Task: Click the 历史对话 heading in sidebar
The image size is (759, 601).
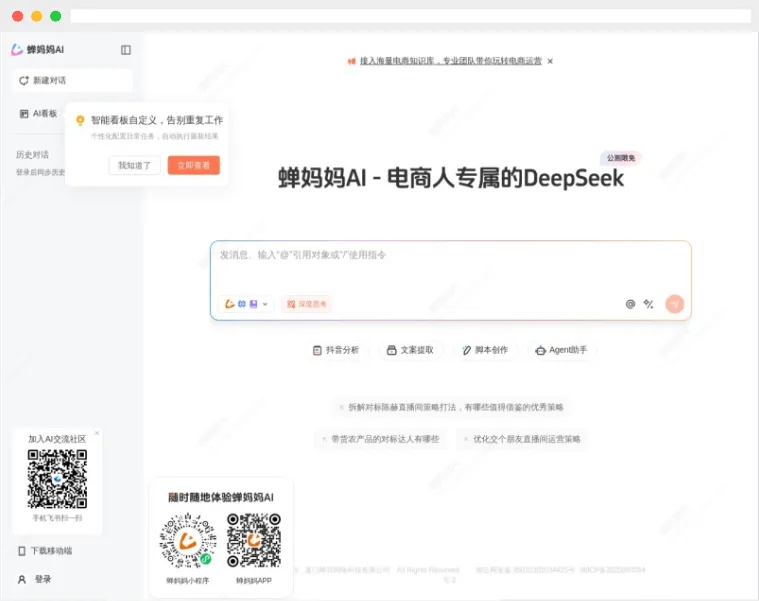Action: coord(32,155)
